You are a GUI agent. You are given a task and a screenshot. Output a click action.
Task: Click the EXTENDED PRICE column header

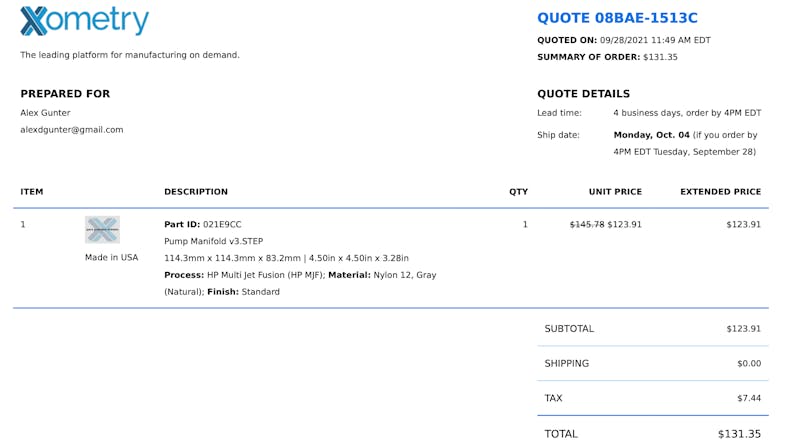(x=720, y=192)
